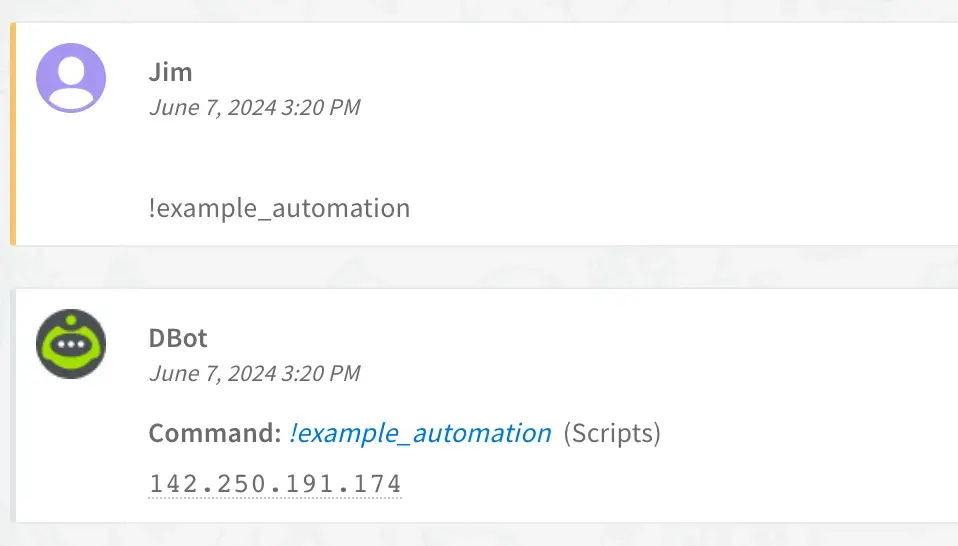Click Jim's purple user avatar
Image resolution: width=958 pixels, height=546 pixels.
(x=71, y=78)
